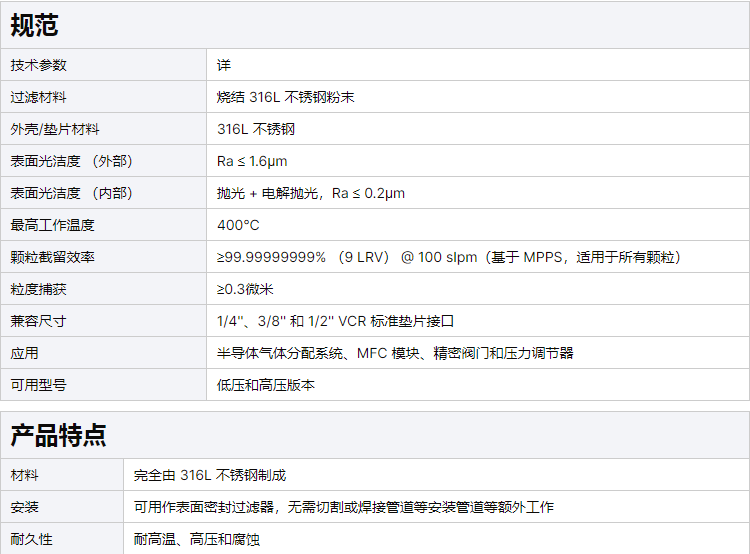Click the 规范 section heading
The width and height of the screenshot is (750, 554).
(34, 25)
